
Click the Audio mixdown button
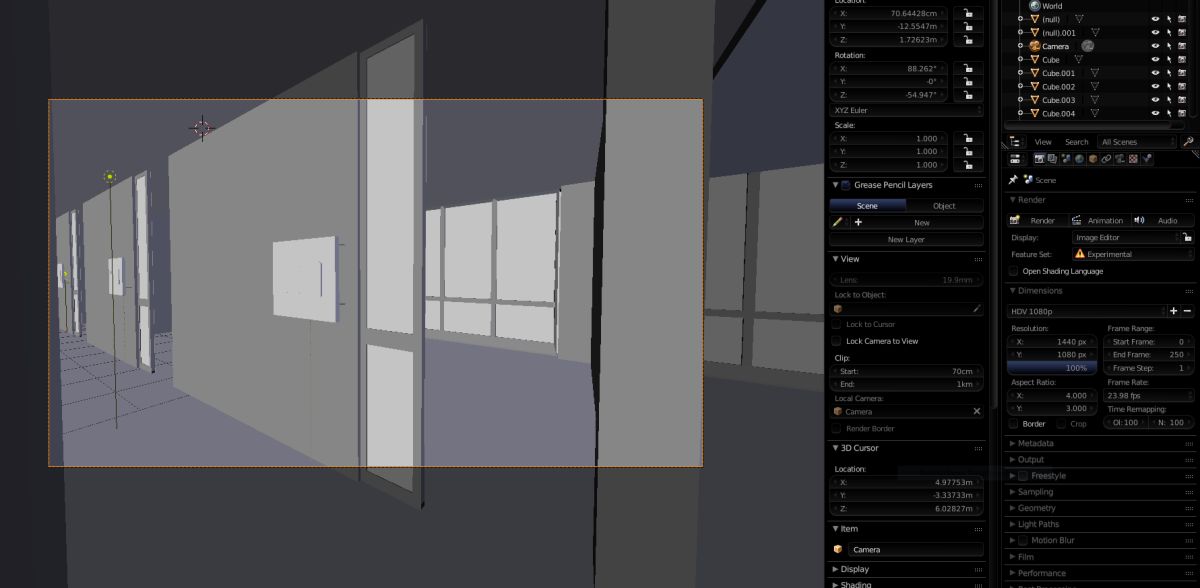pyautogui.click(x=1161, y=220)
